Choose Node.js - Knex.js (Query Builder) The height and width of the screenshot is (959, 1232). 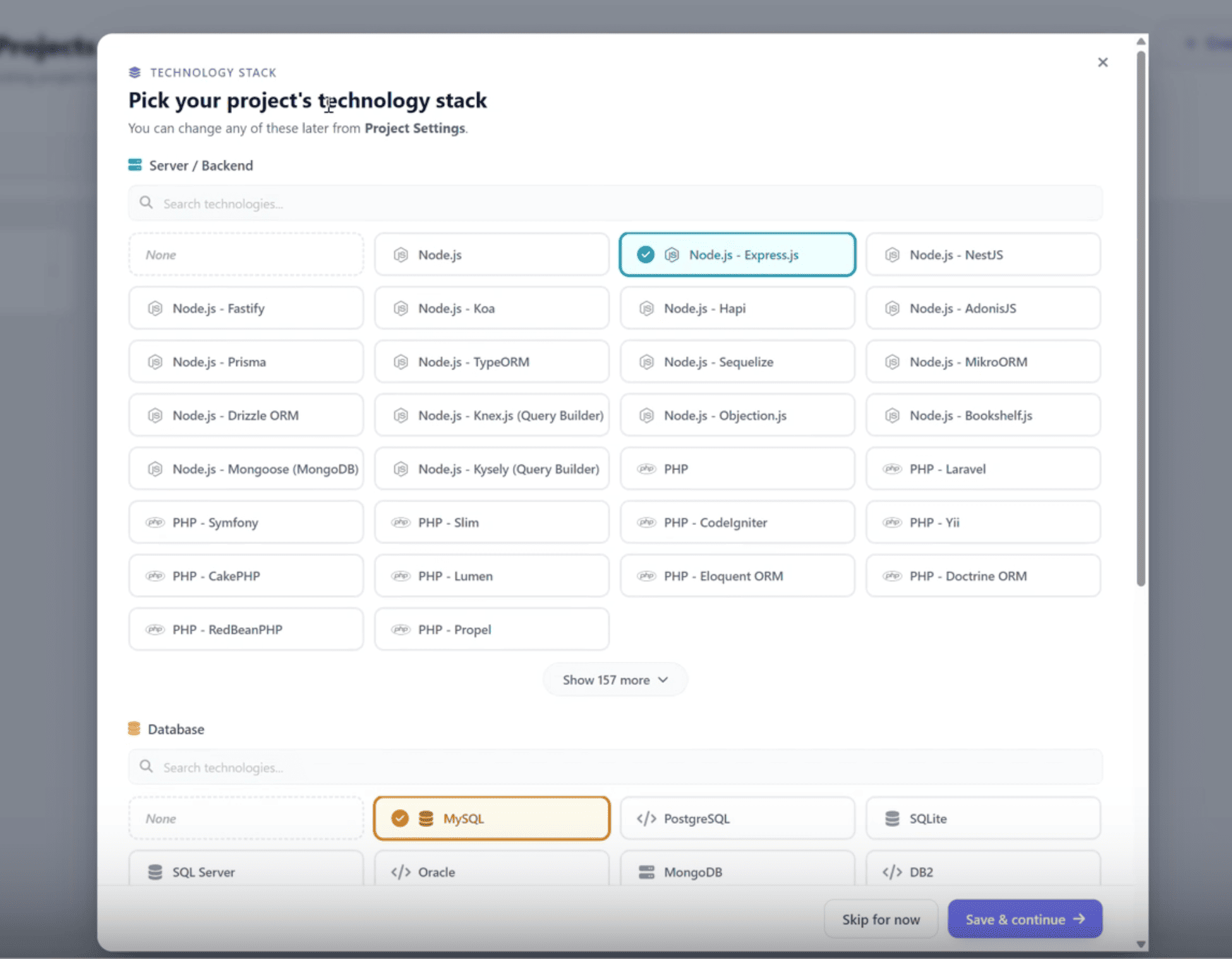(492, 415)
